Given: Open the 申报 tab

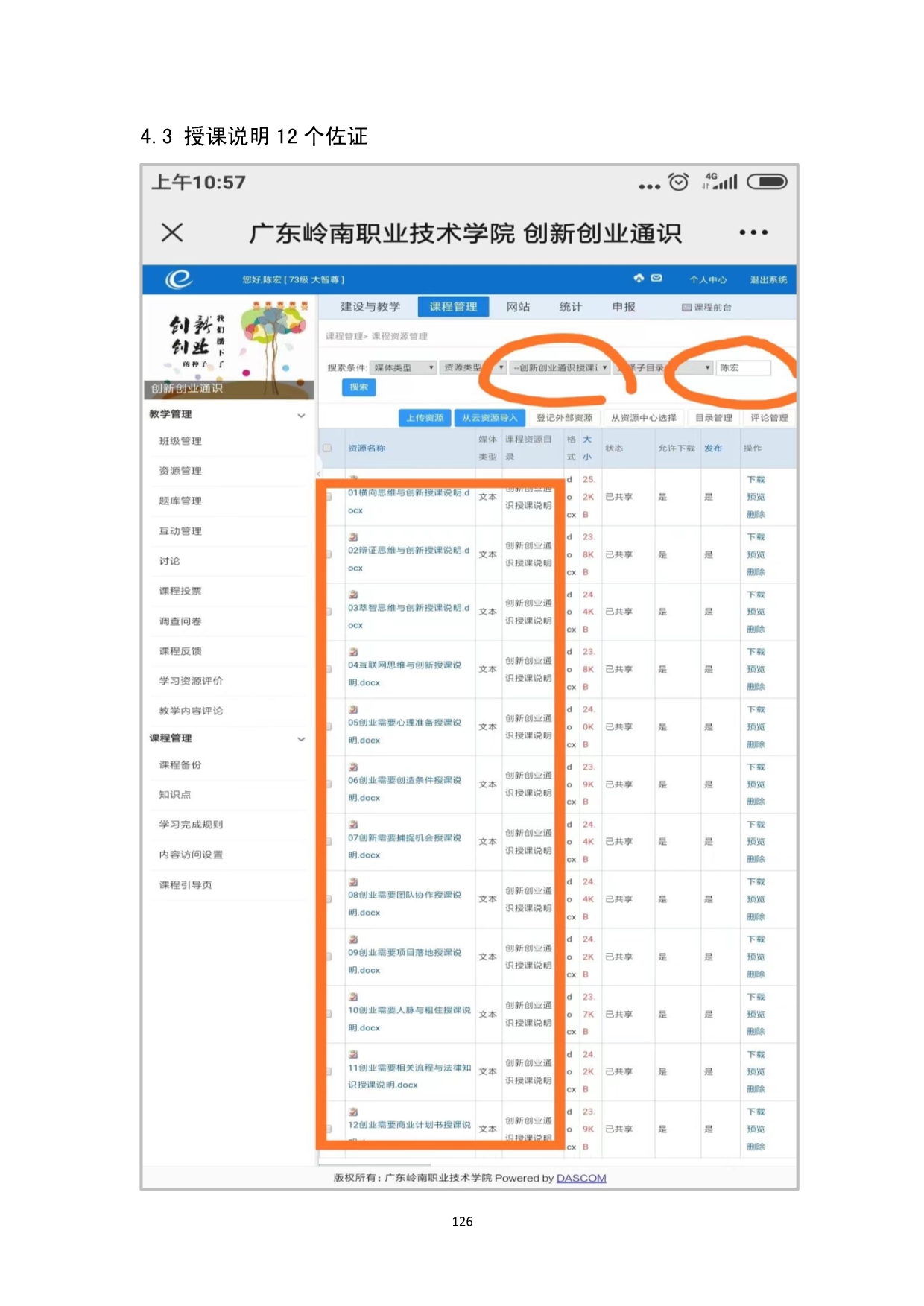Looking at the screenshot, I should coord(624,307).
